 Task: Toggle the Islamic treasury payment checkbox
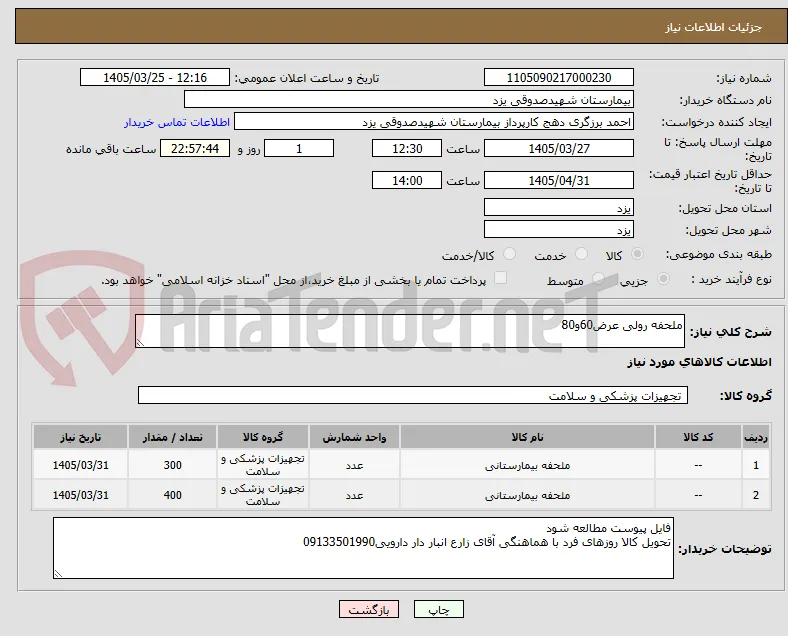point(500,278)
